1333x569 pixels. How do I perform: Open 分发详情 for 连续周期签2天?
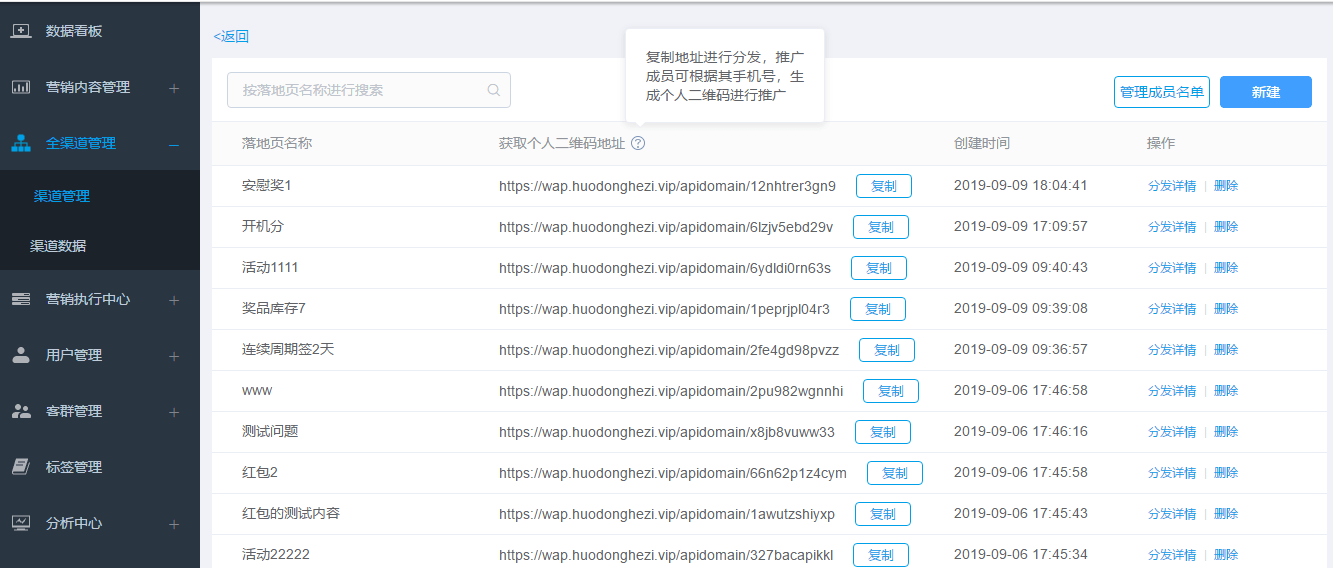(x=1172, y=350)
